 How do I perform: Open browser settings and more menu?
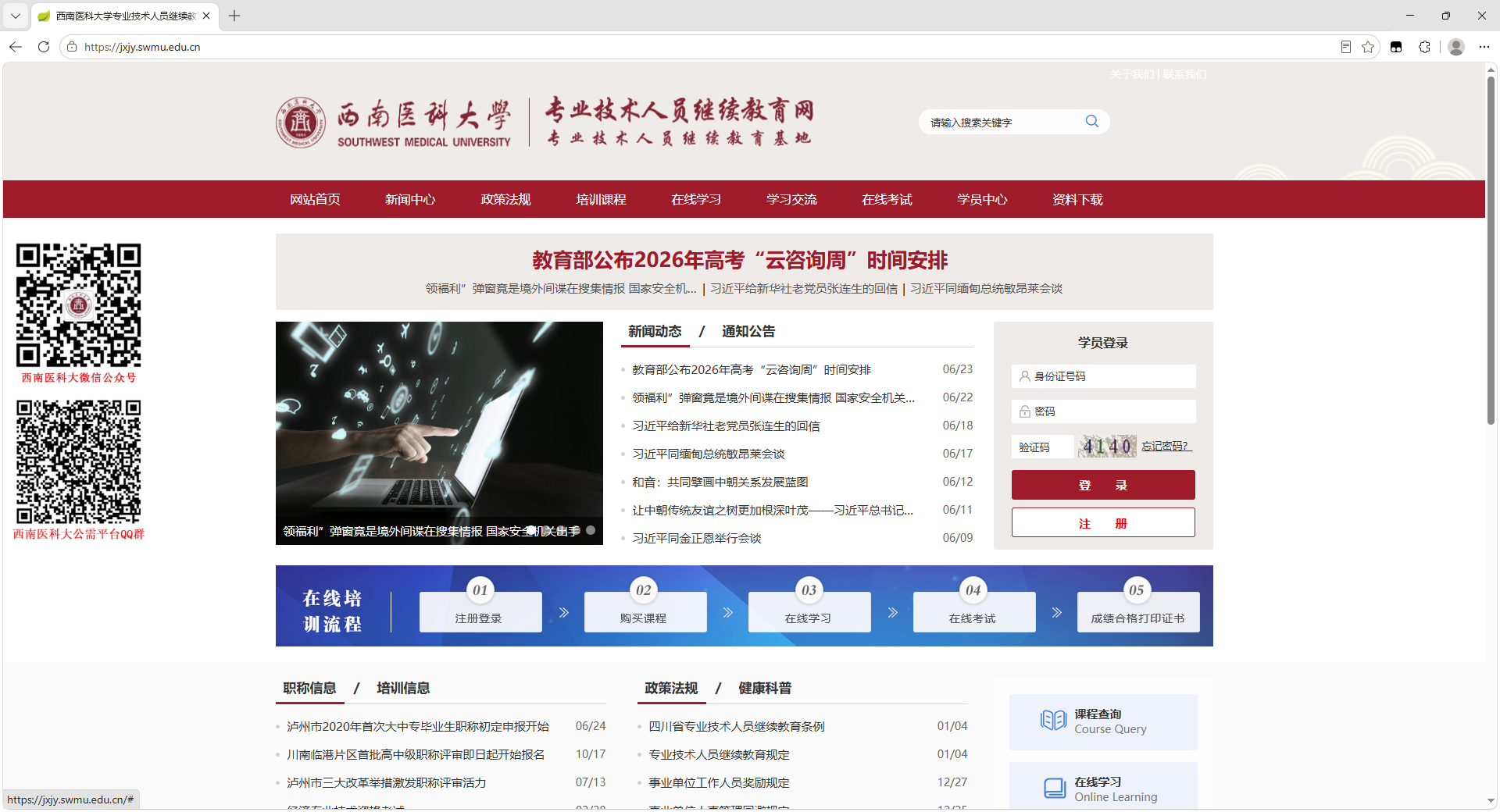(1484, 47)
